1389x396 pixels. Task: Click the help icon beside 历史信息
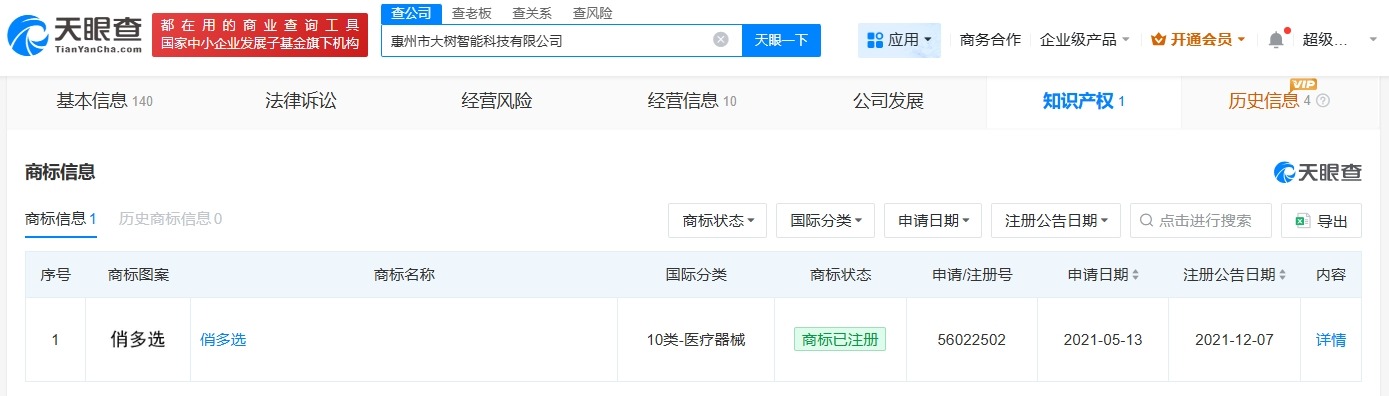(x=1323, y=101)
